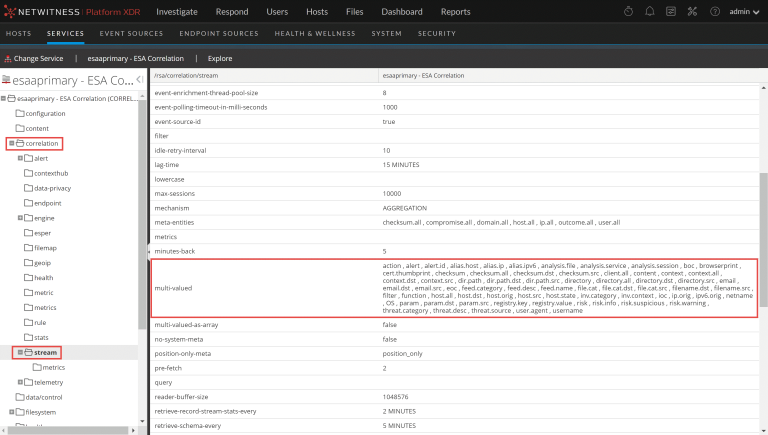Click the filemap folder icon
768x435 pixels.
pos(28,248)
